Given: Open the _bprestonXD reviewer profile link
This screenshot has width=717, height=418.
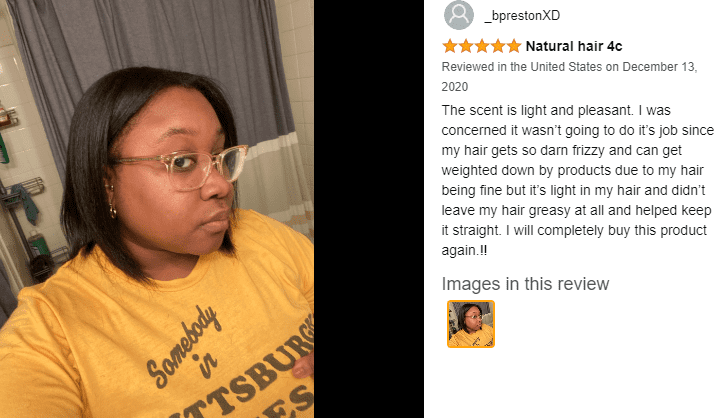Looking at the screenshot, I should [522, 16].
